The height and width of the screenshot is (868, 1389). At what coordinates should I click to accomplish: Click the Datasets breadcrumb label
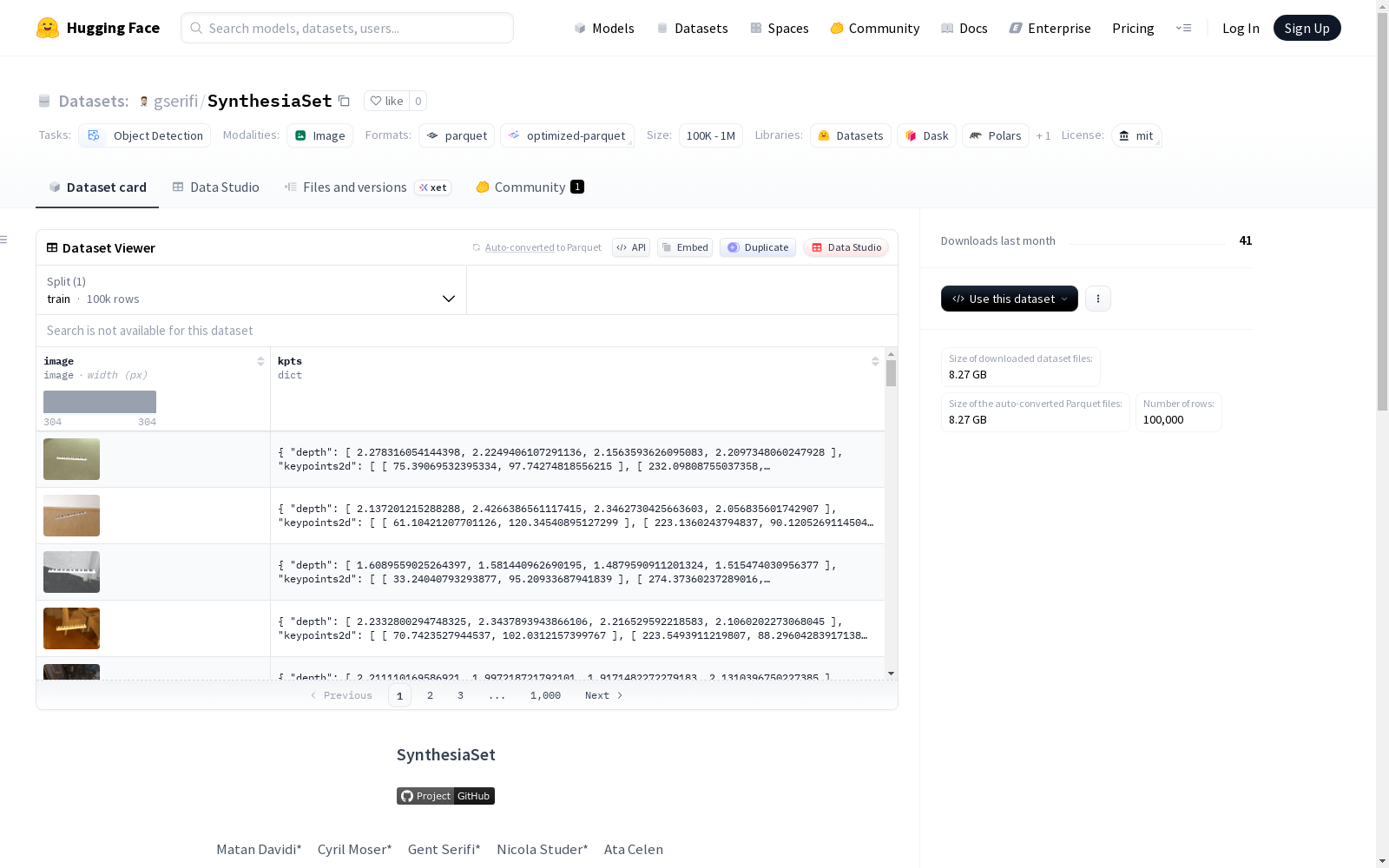click(94, 101)
